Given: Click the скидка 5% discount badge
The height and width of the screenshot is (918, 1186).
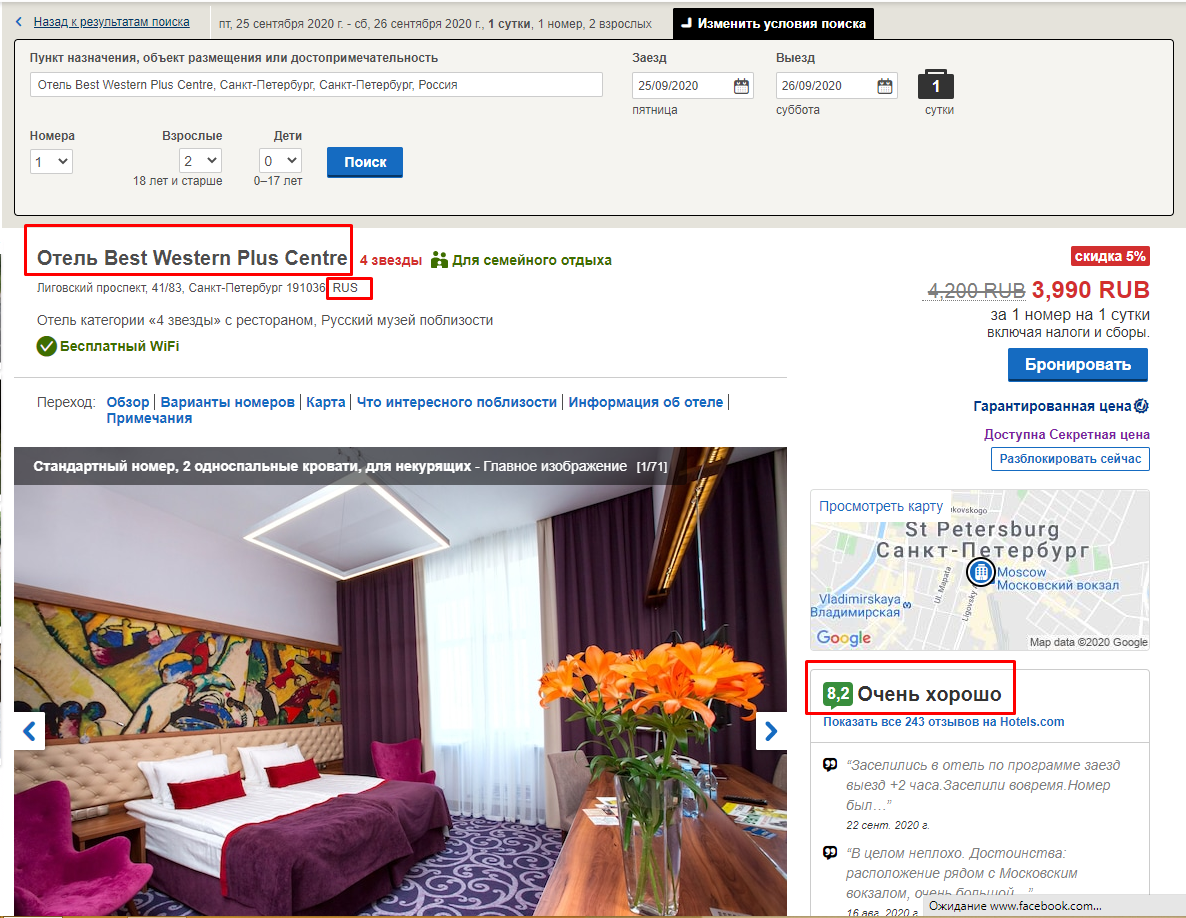Looking at the screenshot, I should pyautogui.click(x=1110, y=256).
